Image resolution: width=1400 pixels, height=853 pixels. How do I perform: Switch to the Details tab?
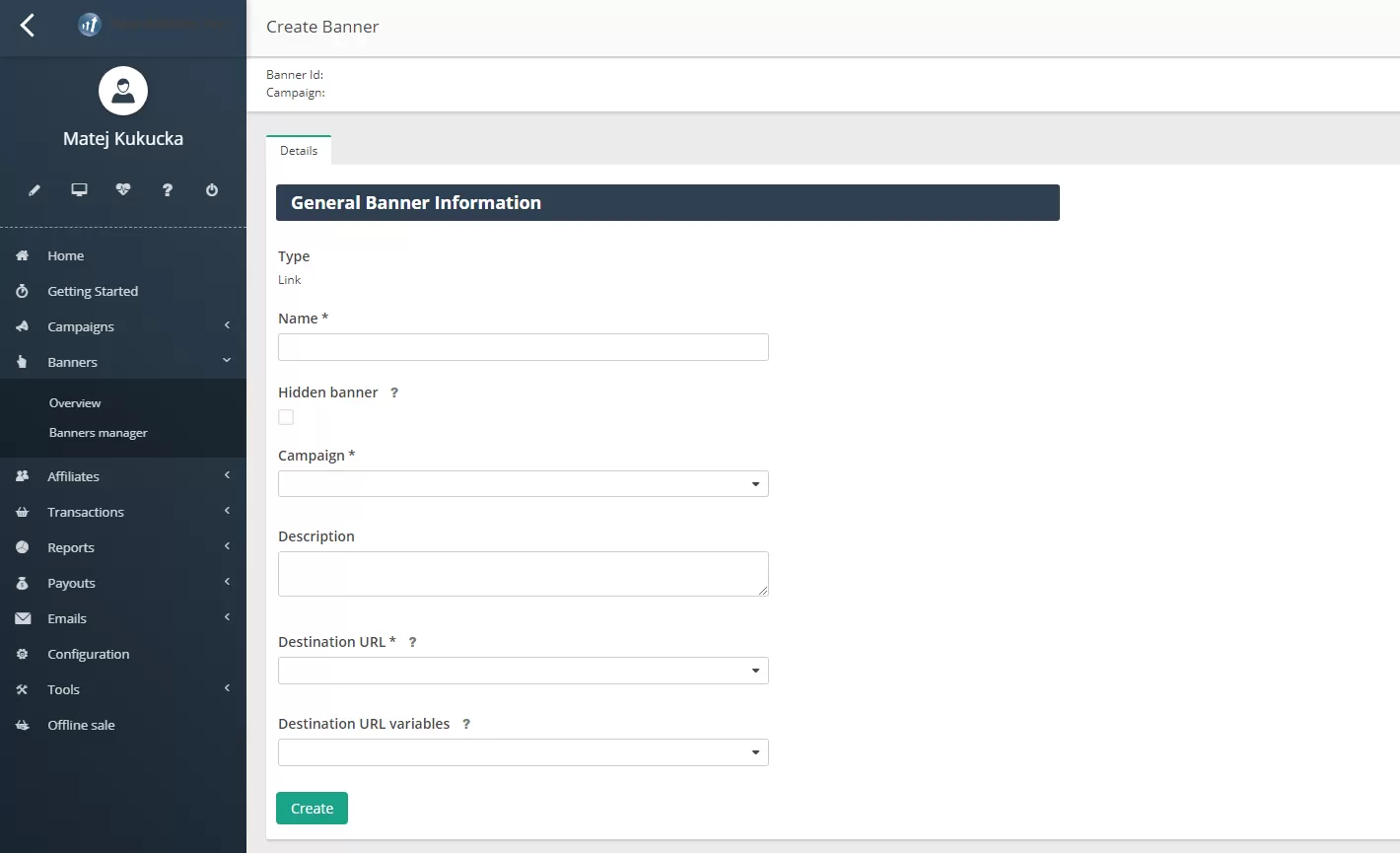point(299,150)
